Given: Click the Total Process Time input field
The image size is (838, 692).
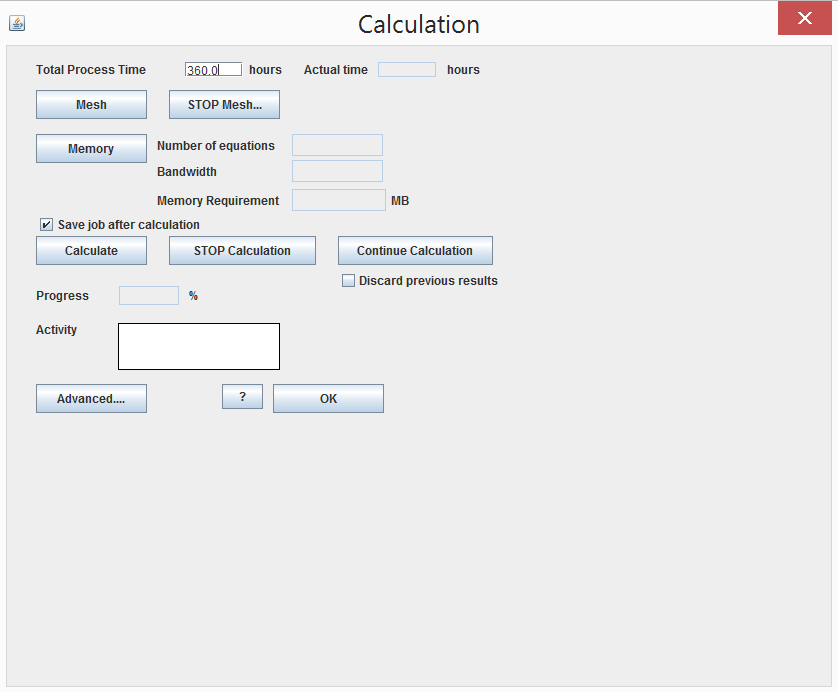Looking at the screenshot, I should (x=213, y=70).
